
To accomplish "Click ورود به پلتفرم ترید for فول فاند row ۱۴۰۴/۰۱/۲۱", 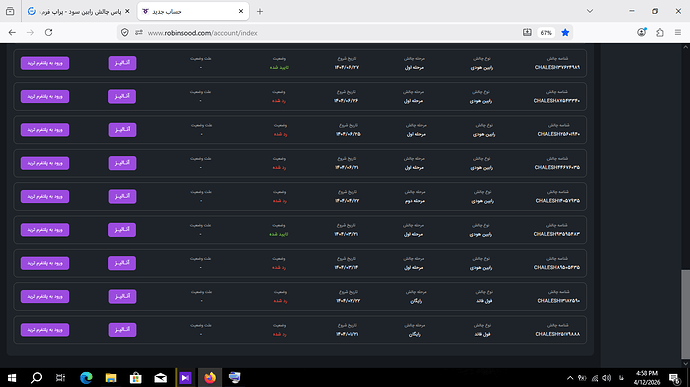I will tap(45, 330).
